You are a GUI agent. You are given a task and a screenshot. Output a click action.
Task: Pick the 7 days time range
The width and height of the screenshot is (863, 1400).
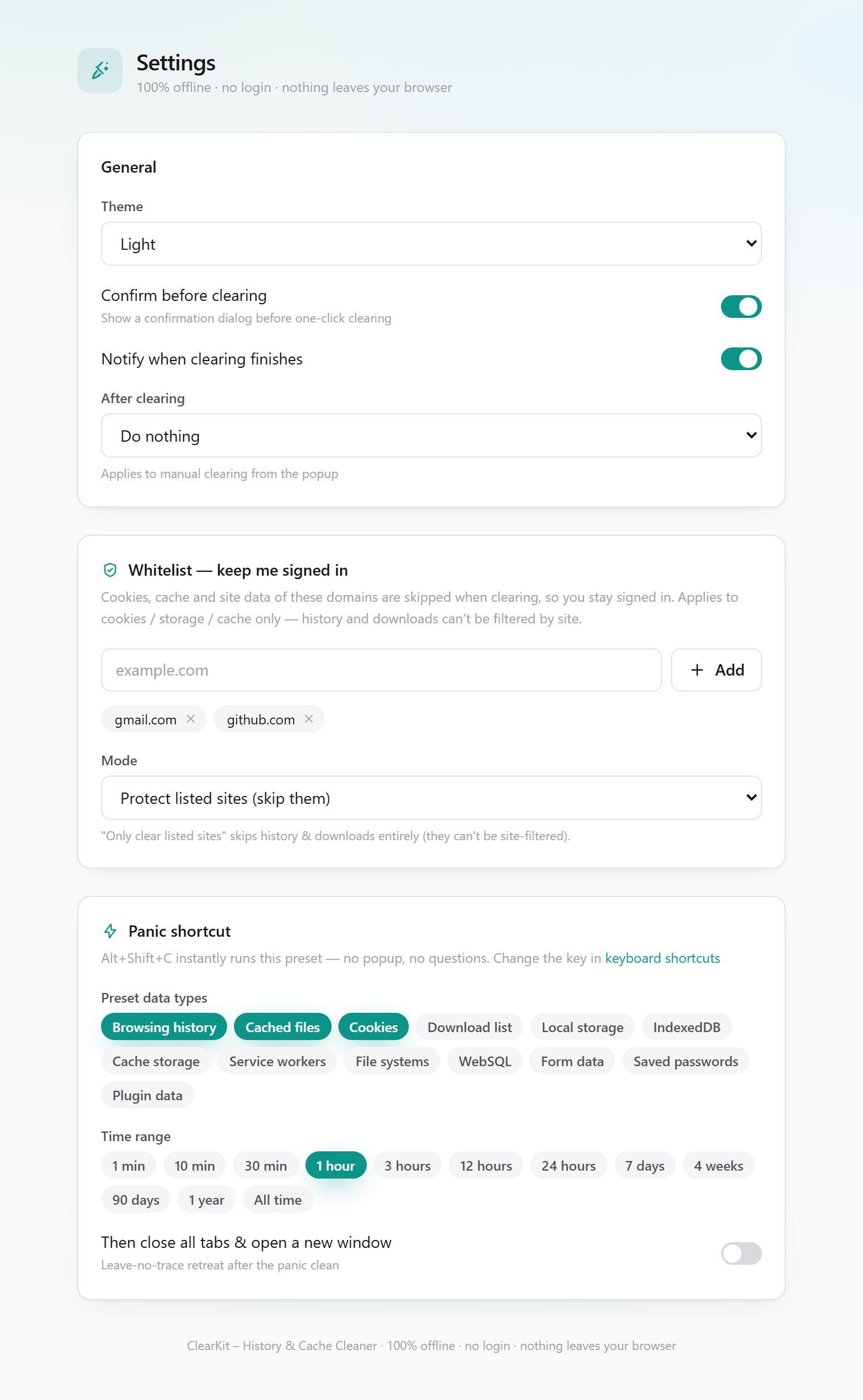pos(644,1166)
